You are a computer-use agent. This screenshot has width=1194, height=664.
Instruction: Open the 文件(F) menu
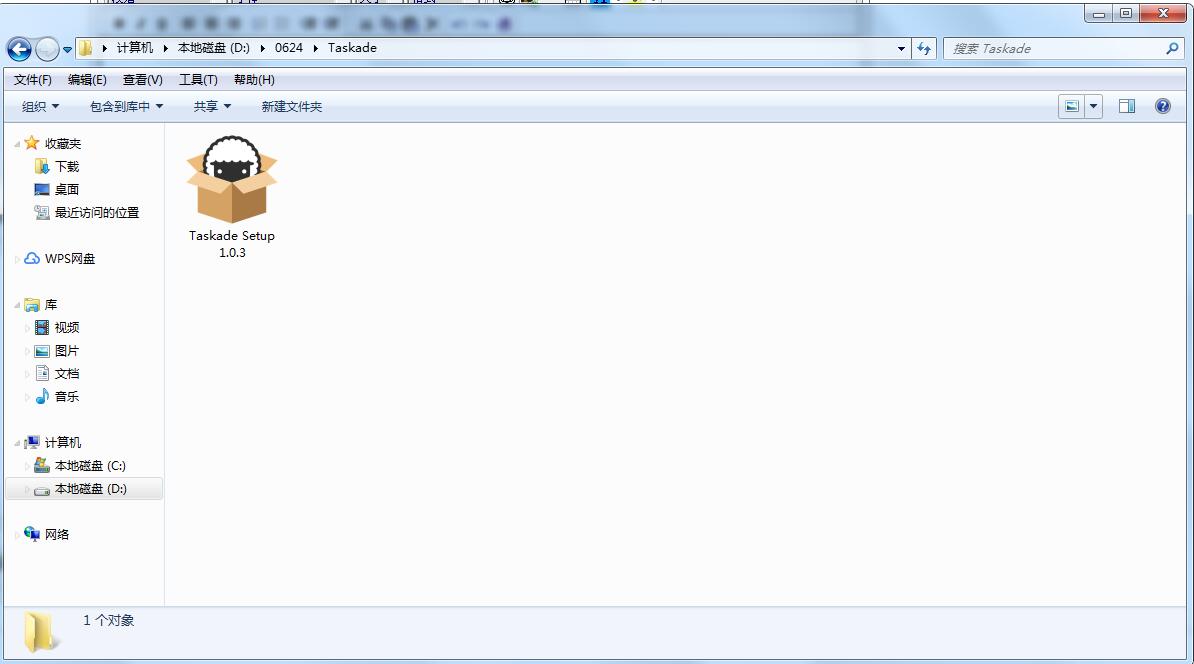tap(33, 79)
